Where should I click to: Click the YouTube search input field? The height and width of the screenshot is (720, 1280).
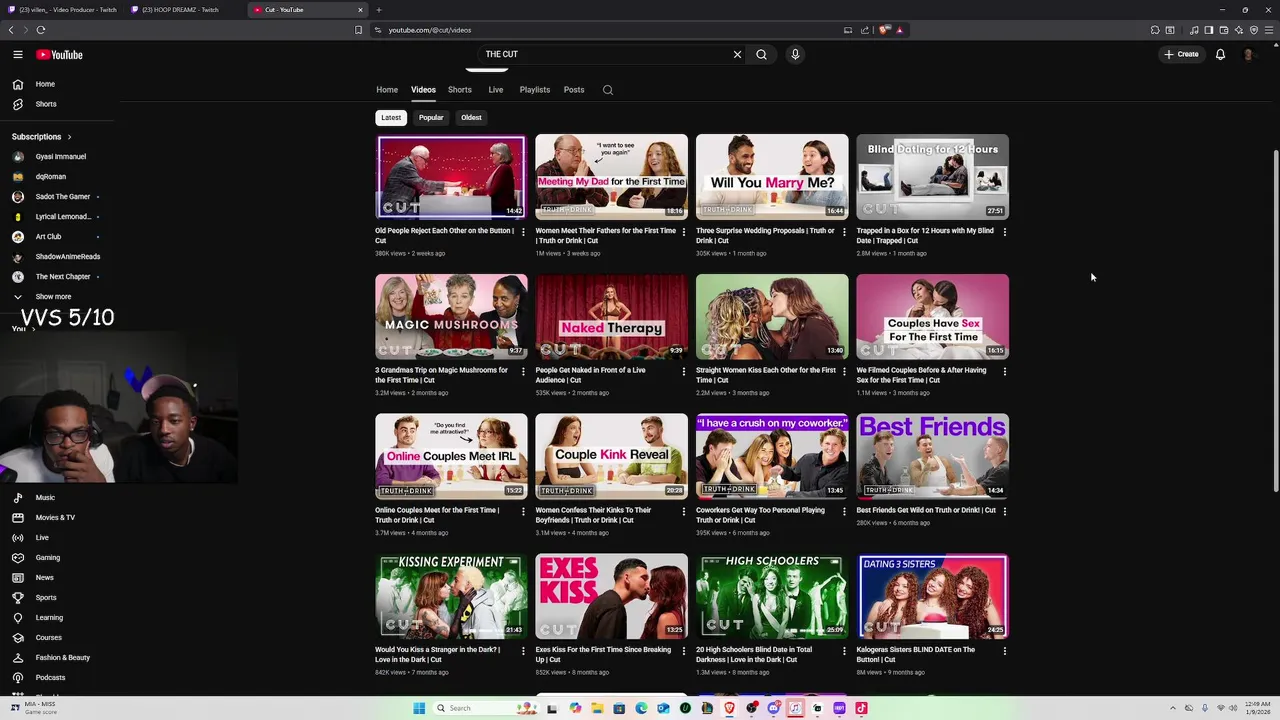click(605, 55)
